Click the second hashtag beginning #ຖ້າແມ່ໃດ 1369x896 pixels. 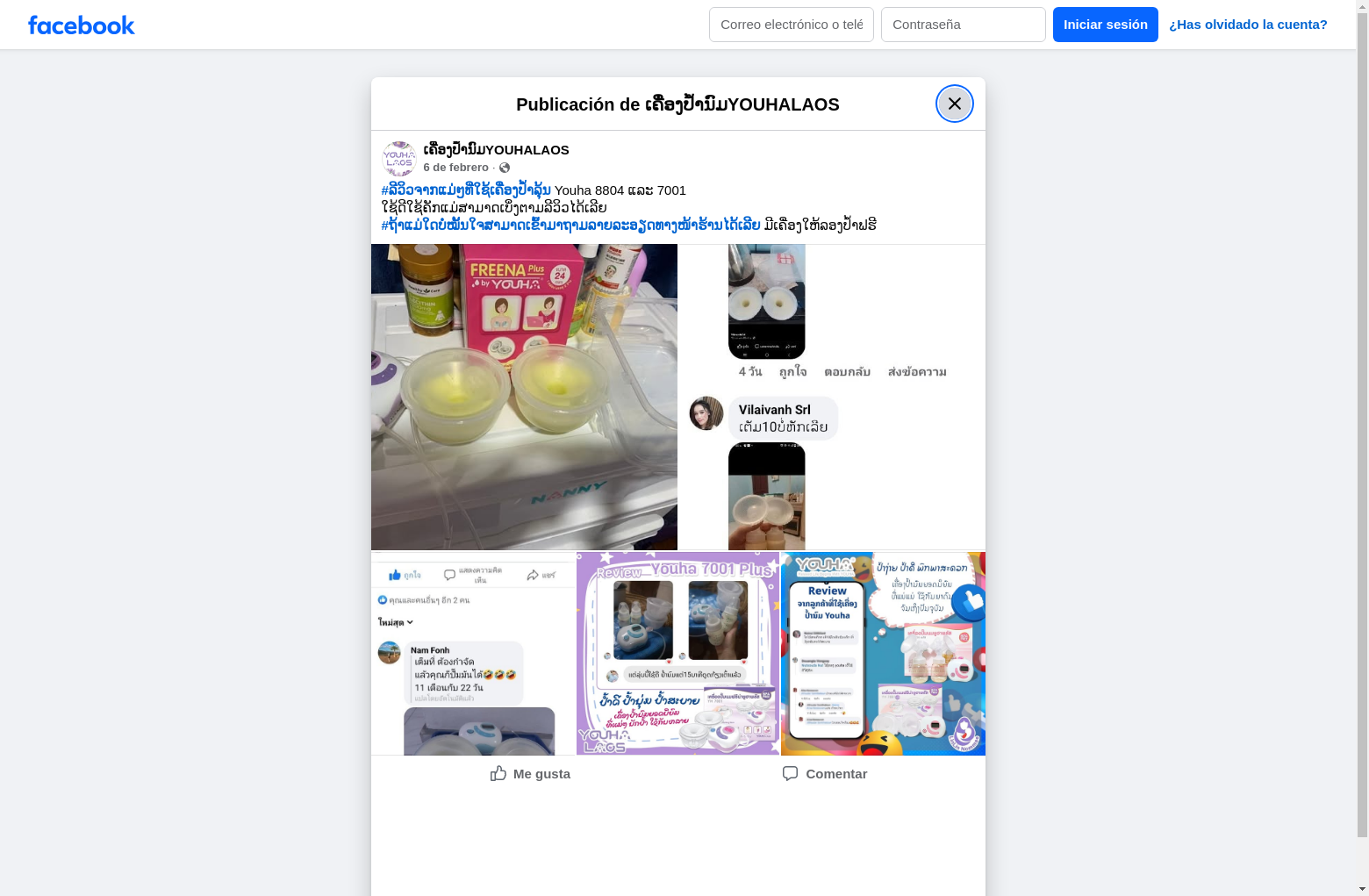(x=571, y=225)
